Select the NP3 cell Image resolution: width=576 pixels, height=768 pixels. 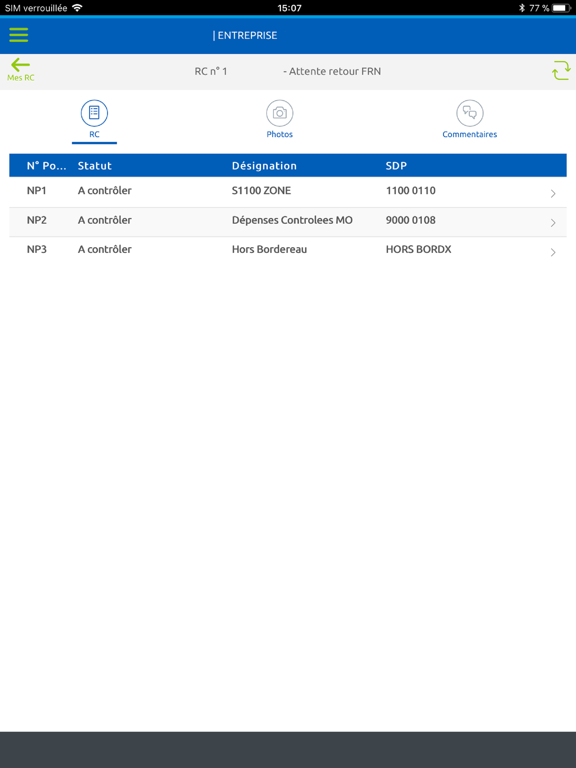[x=37, y=249]
